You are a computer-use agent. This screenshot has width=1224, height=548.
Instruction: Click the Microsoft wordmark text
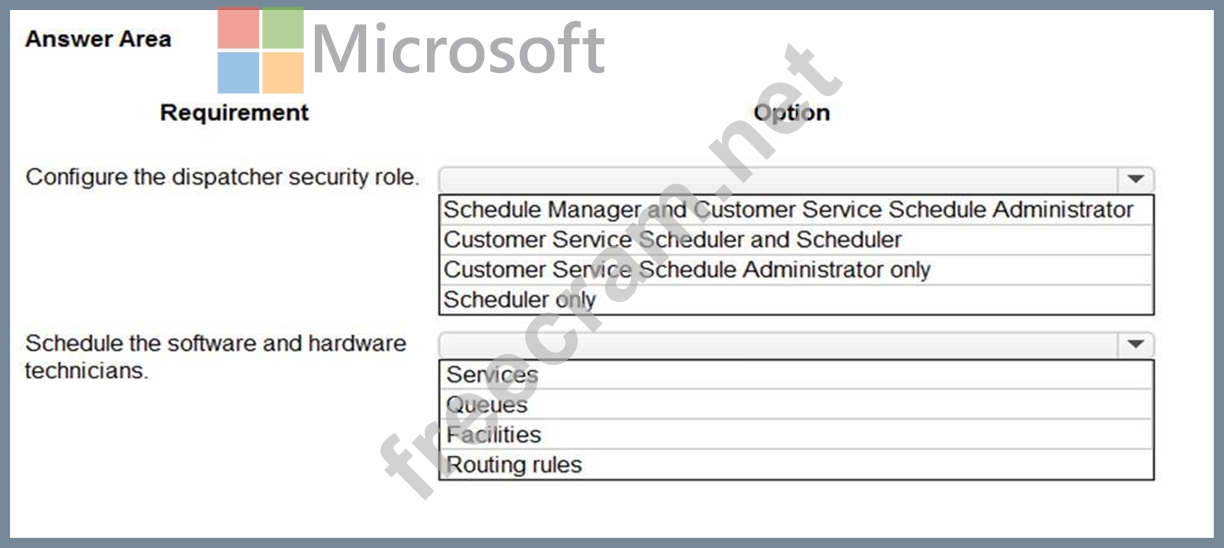pos(459,49)
